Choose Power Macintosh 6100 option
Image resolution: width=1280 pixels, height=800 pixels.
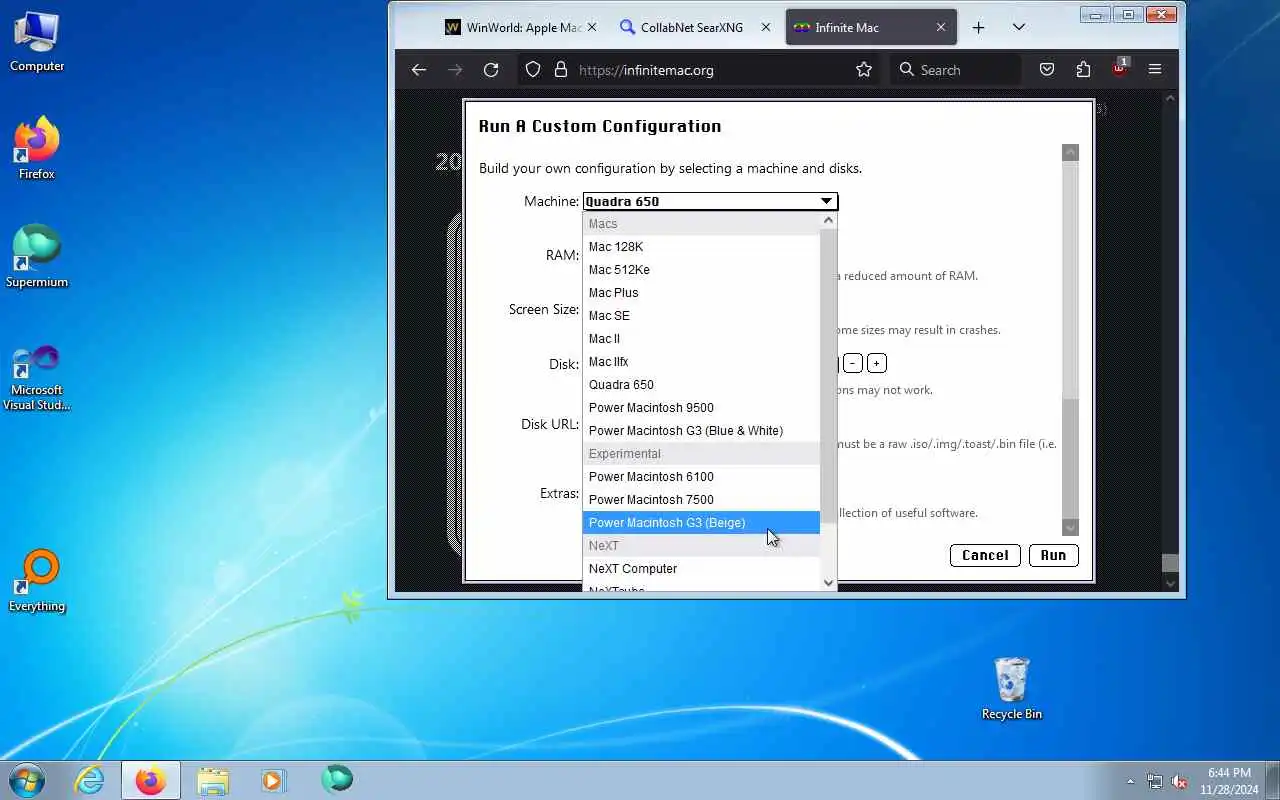701,476
